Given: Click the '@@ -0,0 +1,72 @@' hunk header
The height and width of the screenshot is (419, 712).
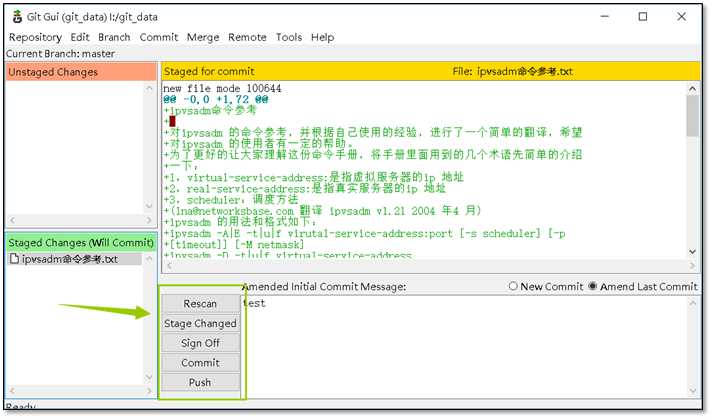Looking at the screenshot, I should coord(216,99).
